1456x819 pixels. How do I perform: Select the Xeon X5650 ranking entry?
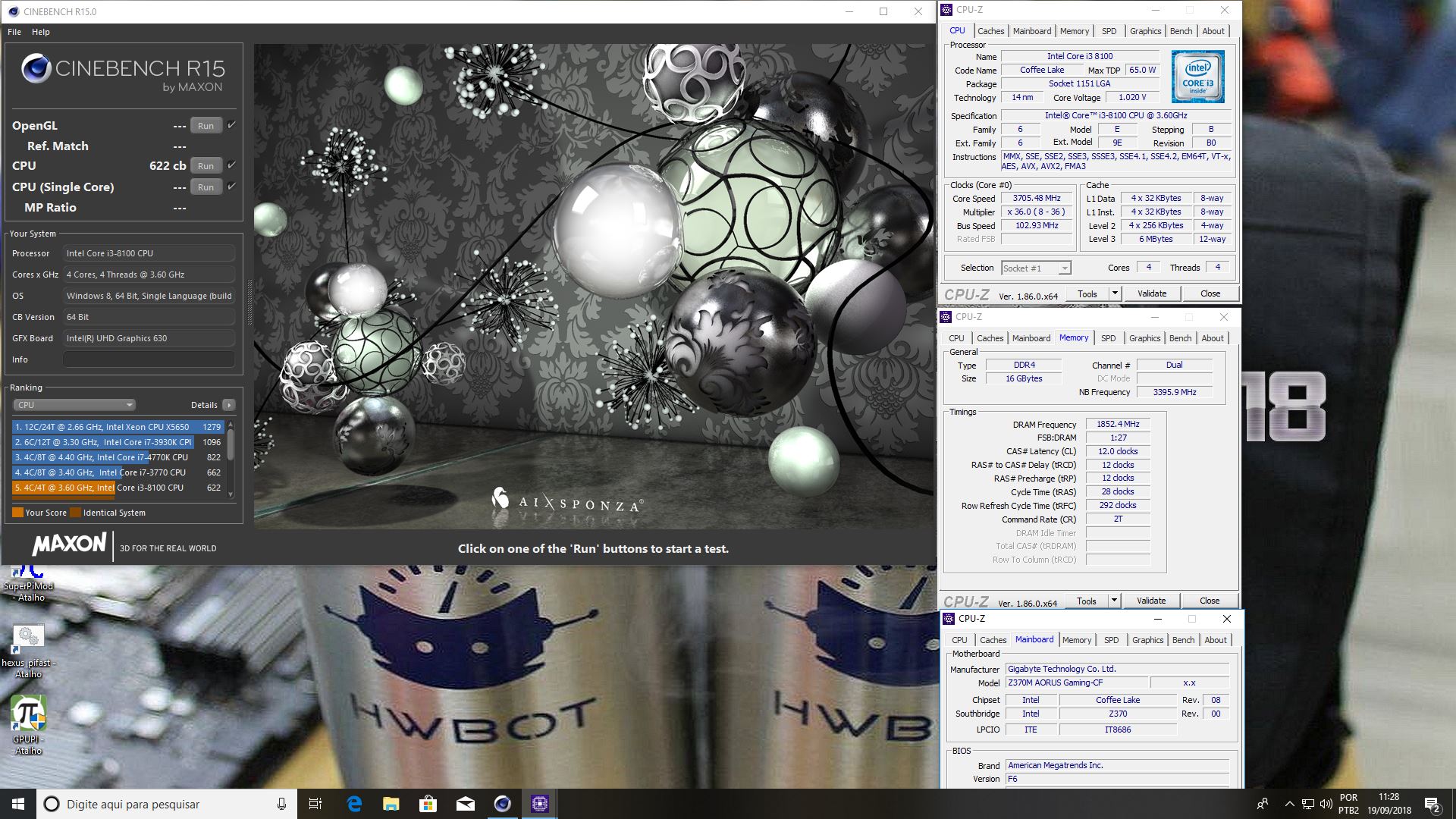pyautogui.click(x=118, y=427)
